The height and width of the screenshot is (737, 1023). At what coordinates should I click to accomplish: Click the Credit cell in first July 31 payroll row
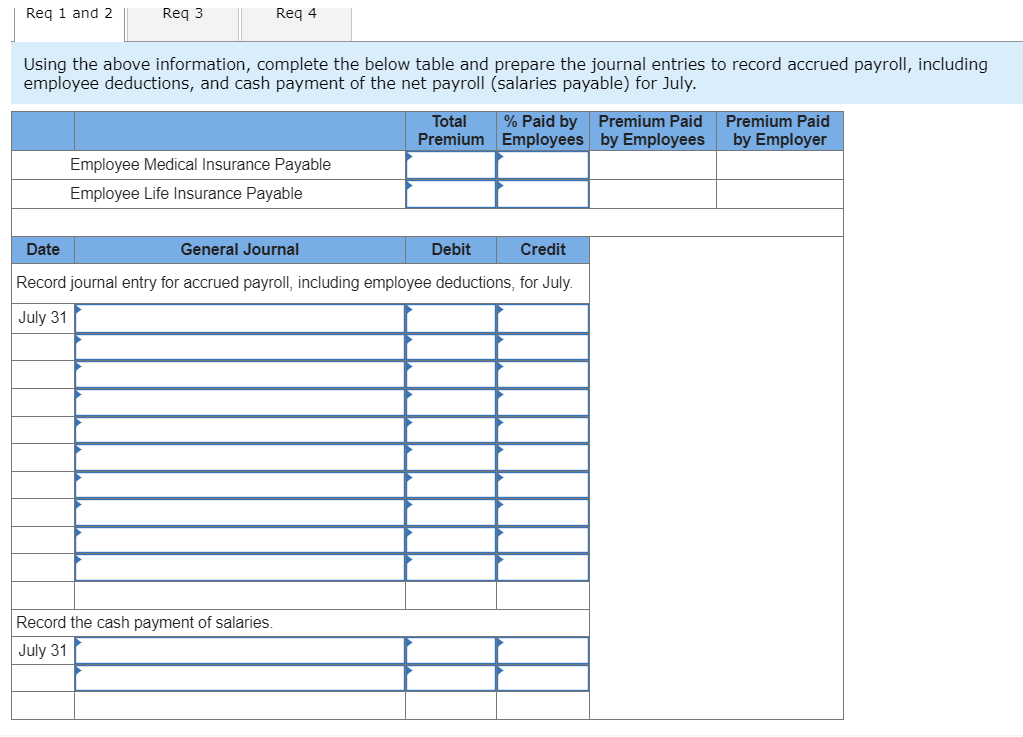coord(543,318)
